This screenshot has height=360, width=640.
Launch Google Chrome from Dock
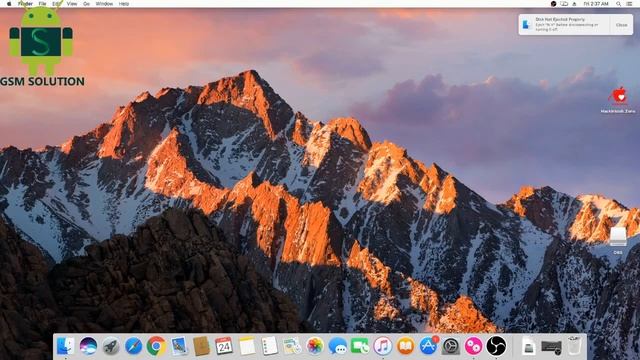tap(156, 346)
